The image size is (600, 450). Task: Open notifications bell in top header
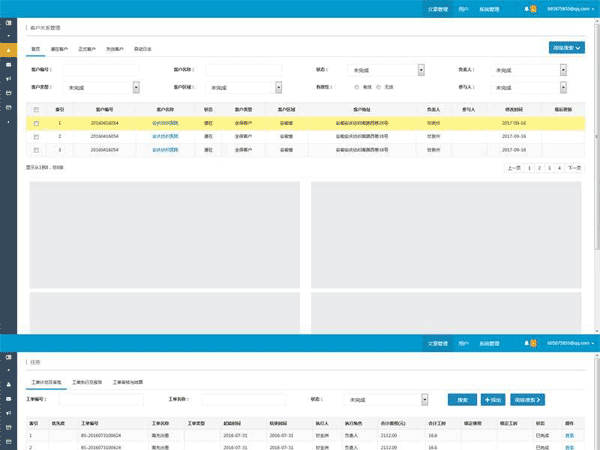point(526,9)
